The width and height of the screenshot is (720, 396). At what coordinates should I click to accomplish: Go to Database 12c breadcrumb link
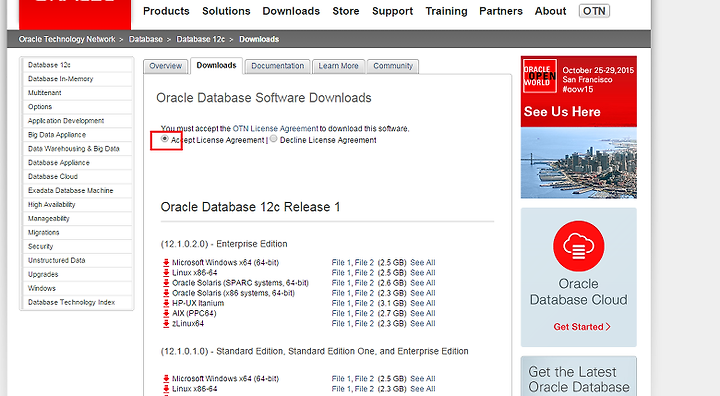point(201,40)
